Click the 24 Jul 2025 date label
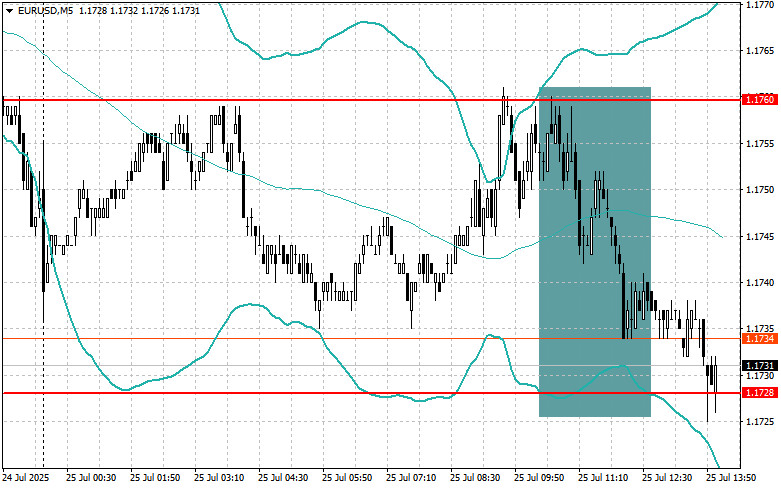The height and width of the screenshot is (489, 781). (26, 478)
